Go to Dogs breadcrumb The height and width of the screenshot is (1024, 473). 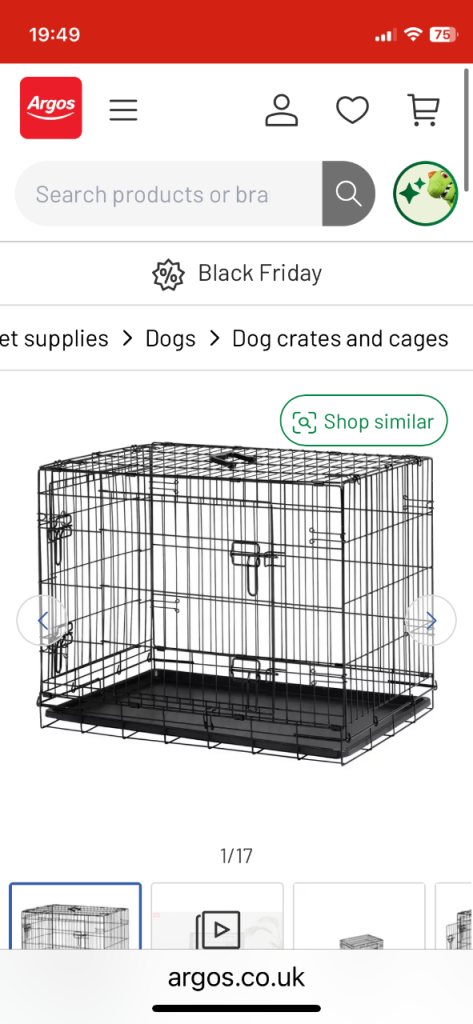pyautogui.click(x=171, y=338)
